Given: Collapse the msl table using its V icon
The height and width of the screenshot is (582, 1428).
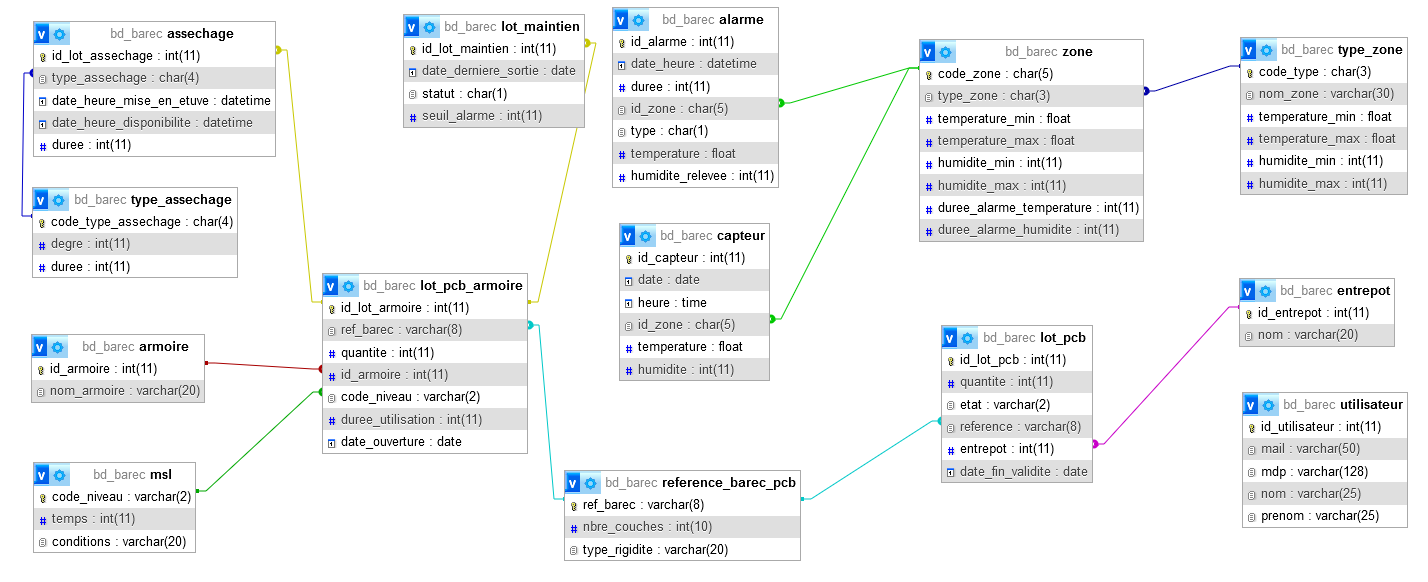Looking at the screenshot, I should tap(42, 475).
